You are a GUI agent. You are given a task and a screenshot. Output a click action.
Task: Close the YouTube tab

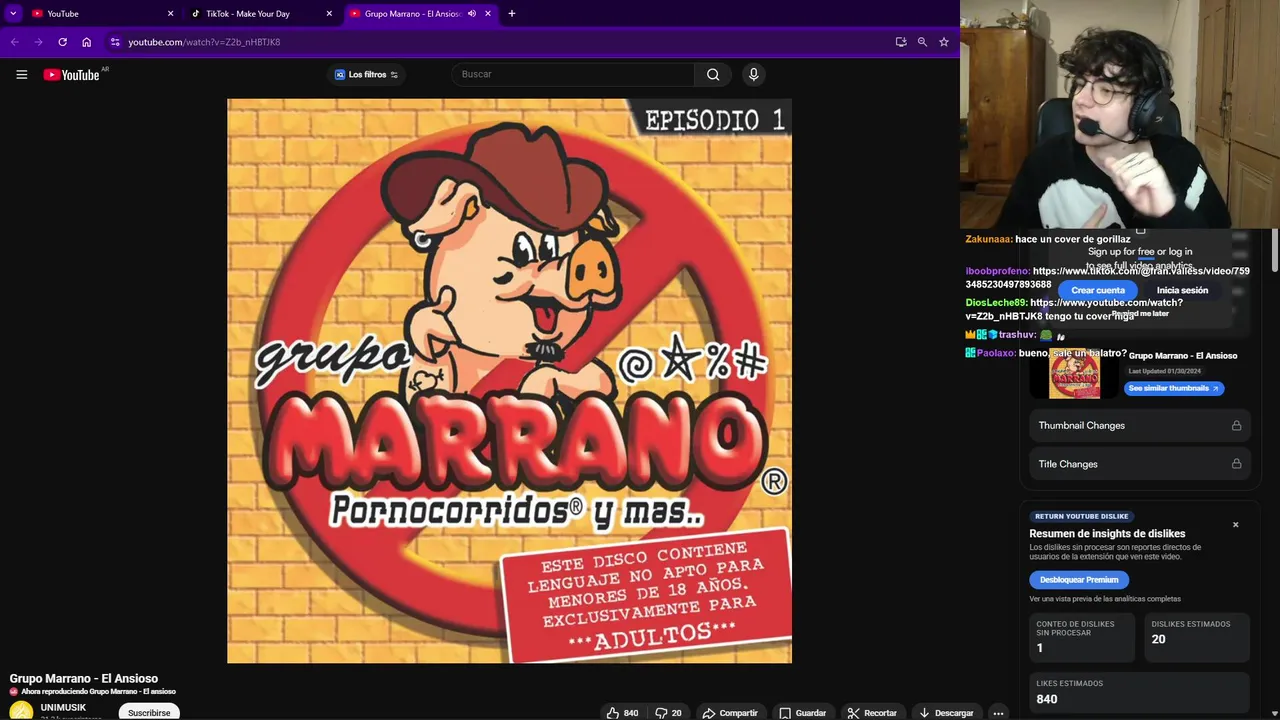(170, 14)
